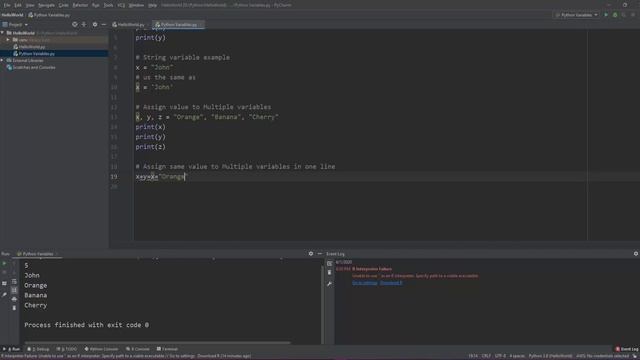Expand the venv folder
This screenshot has width=640, height=360.
(8, 40)
